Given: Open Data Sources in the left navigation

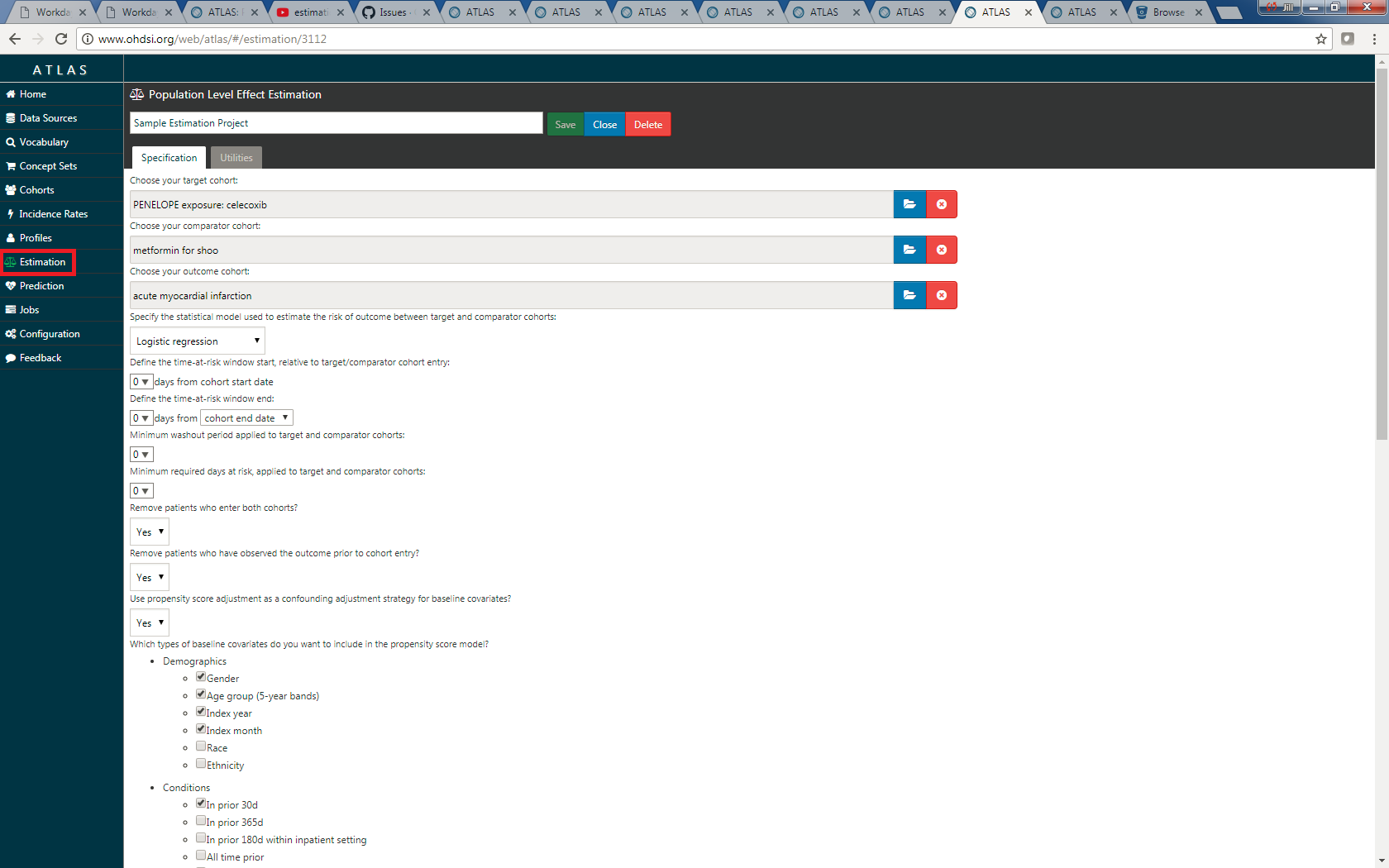Looking at the screenshot, I should (47, 117).
